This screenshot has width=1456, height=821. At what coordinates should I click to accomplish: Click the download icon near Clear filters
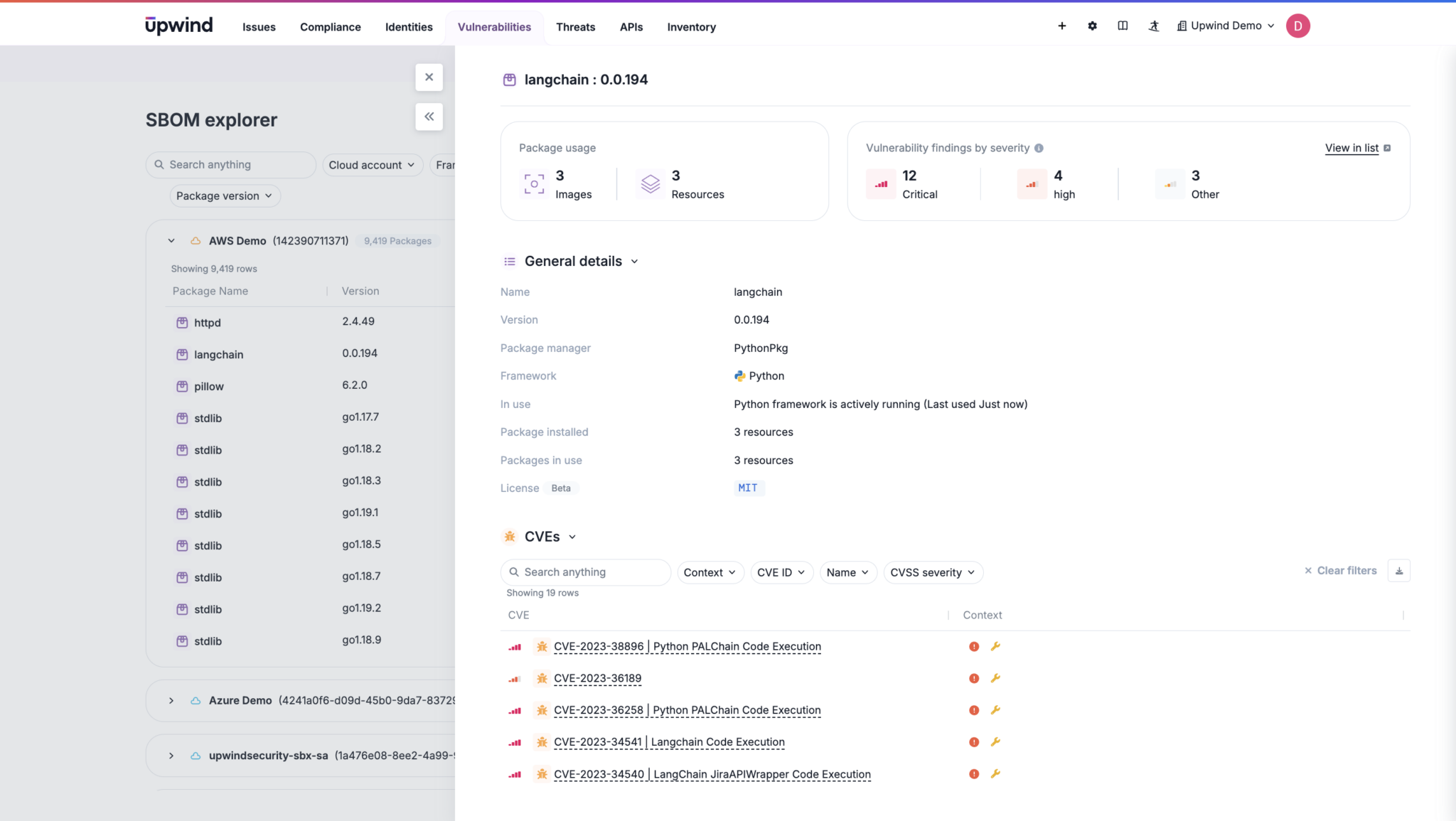click(1399, 570)
